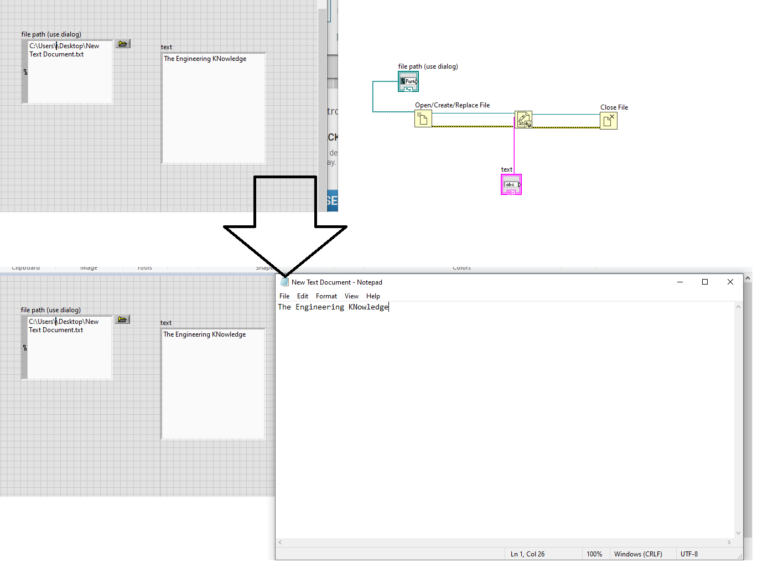Click inside the top file path field

click(x=68, y=70)
